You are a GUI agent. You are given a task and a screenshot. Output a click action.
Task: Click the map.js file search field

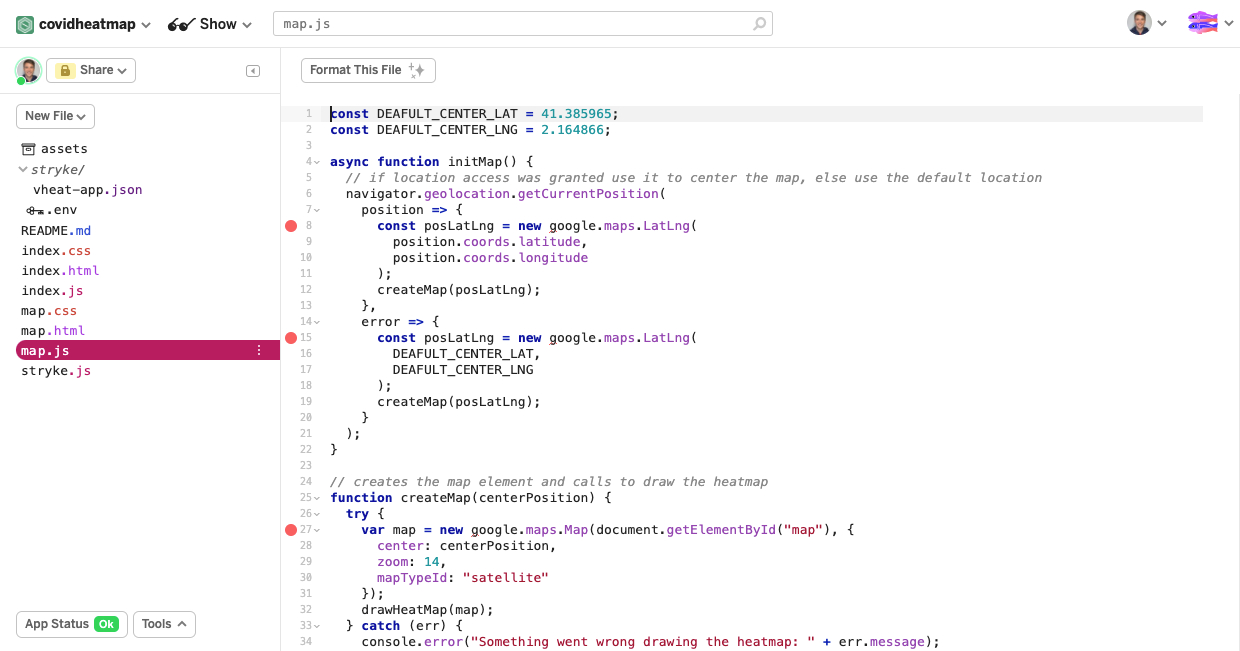pos(510,24)
